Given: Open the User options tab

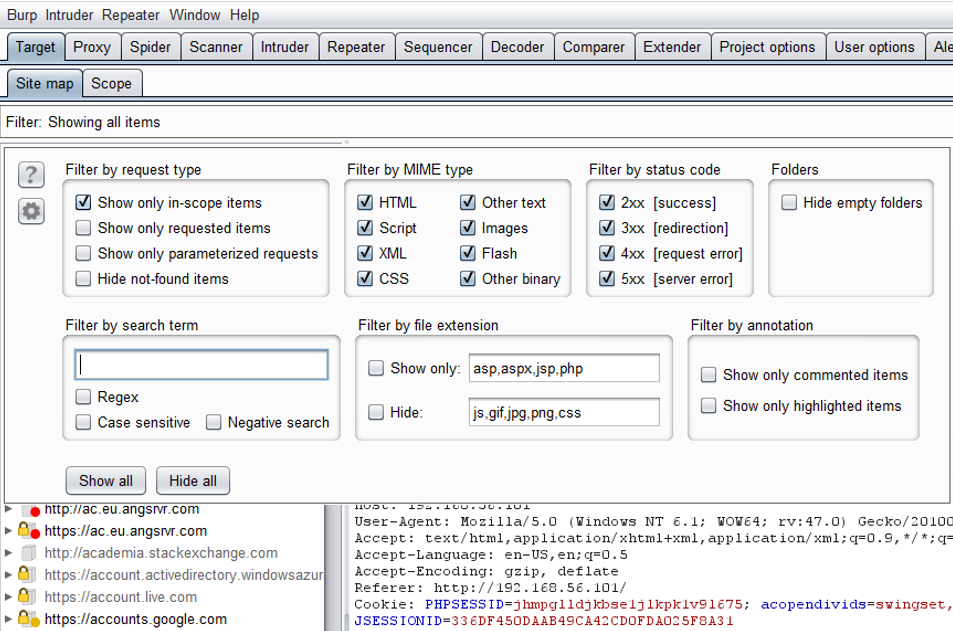Looking at the screenshot, I should click(875, 47).
